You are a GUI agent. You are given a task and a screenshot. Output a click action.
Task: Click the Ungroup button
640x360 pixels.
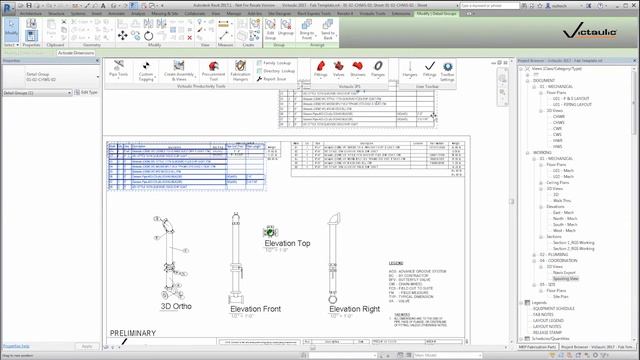pos(286,28)
